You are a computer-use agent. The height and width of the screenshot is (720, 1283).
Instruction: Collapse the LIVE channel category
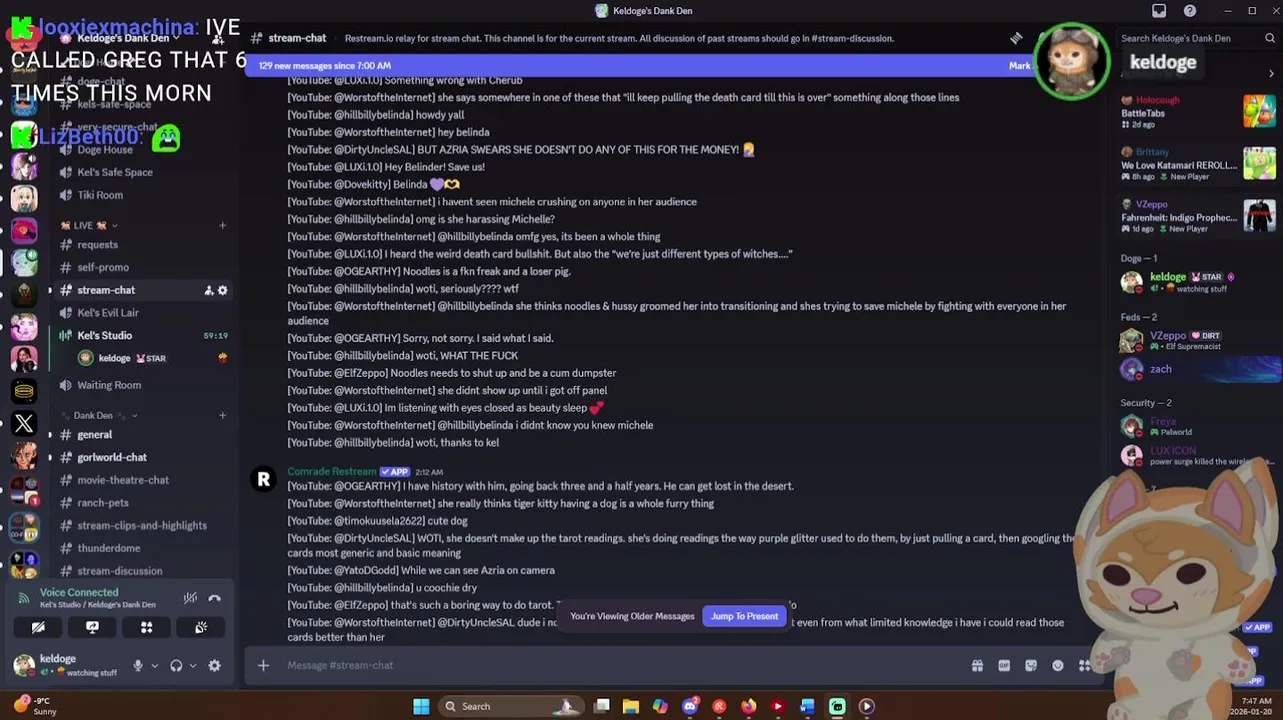[x=88, y=226]
